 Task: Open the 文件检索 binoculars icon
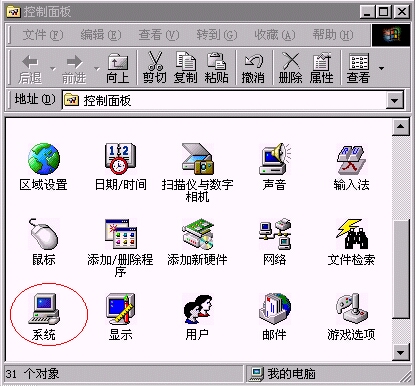351,234
